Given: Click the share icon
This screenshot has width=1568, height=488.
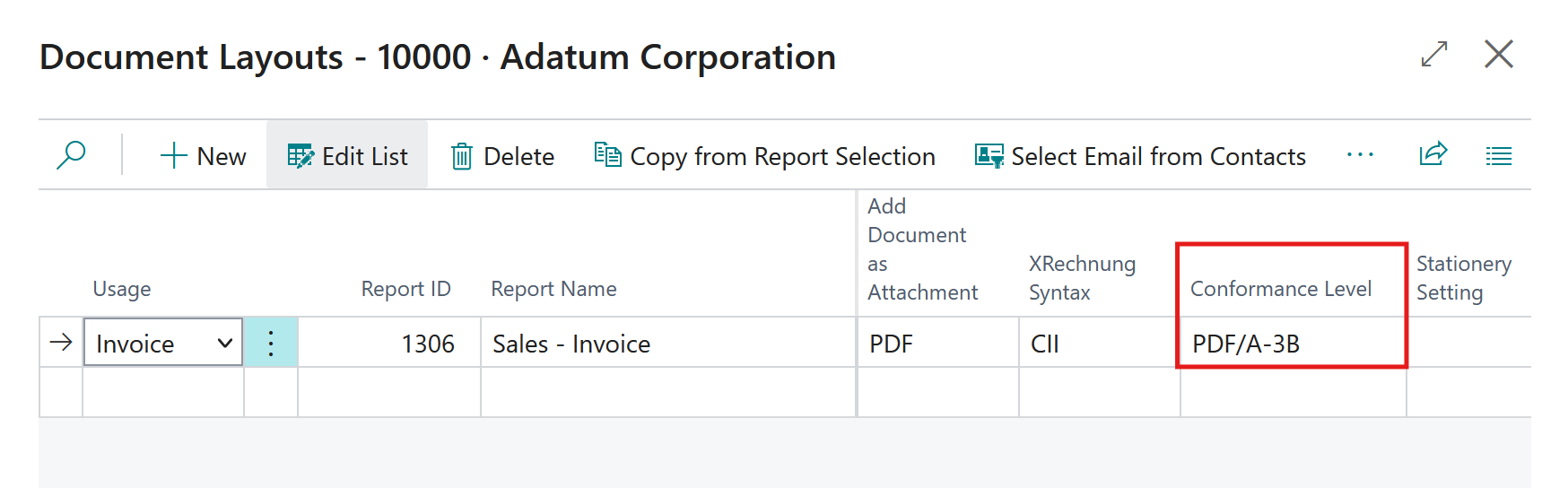Looking at the screenshot, I should tap(1433, 154).
